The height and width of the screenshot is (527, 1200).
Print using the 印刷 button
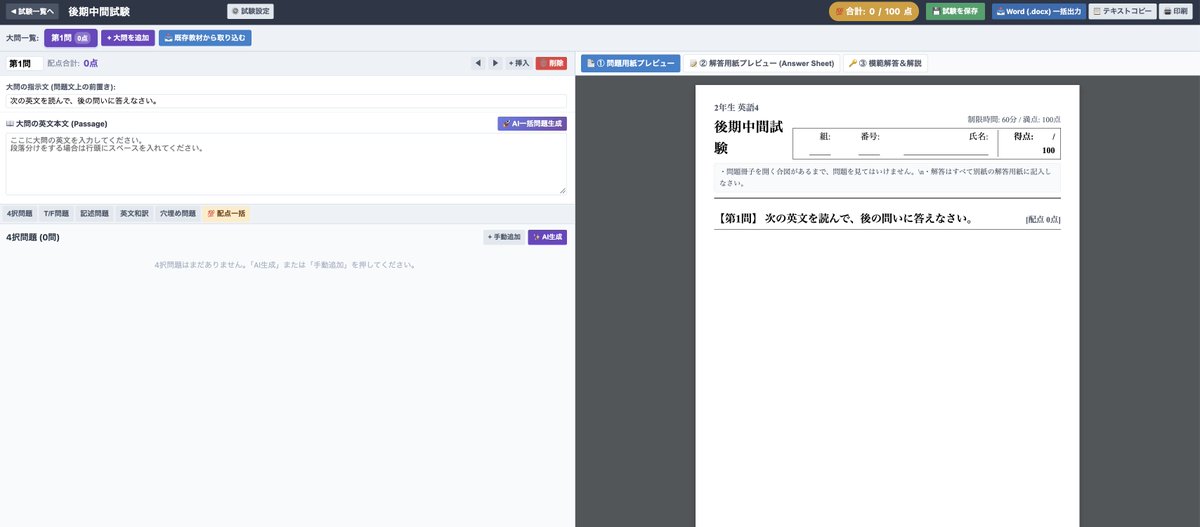(x=1176, y=12)
